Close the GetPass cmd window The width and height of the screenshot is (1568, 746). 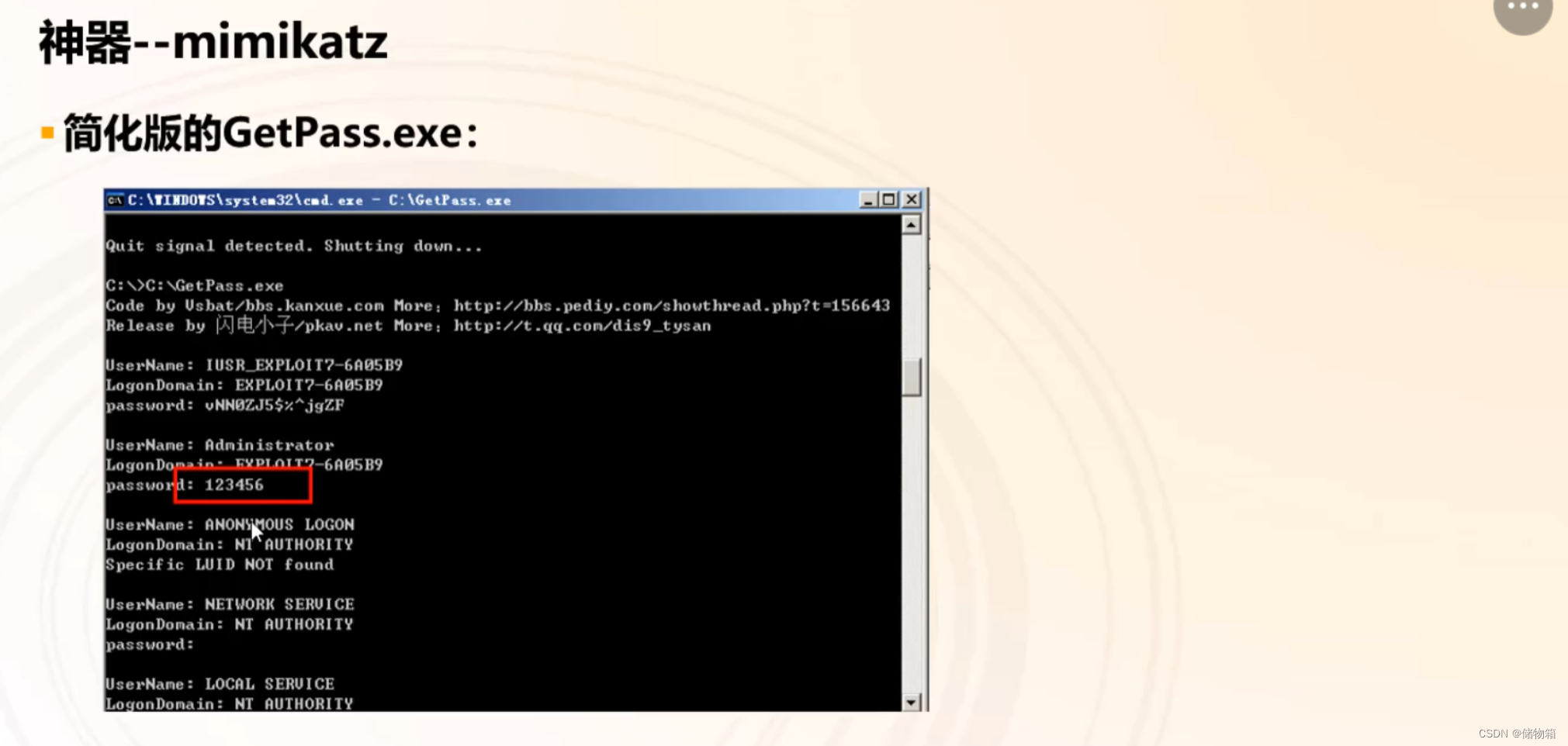tap(912, 200)
